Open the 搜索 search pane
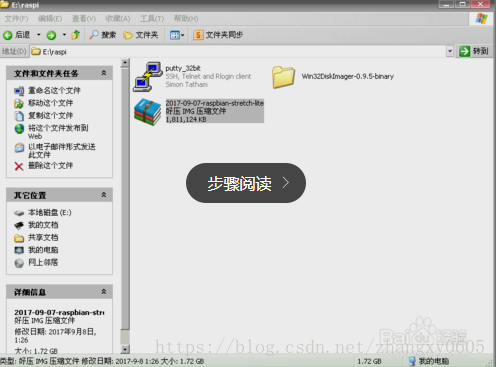Image resolution: width=496 pixels, height=367 pixels. (x=103, y=35)
